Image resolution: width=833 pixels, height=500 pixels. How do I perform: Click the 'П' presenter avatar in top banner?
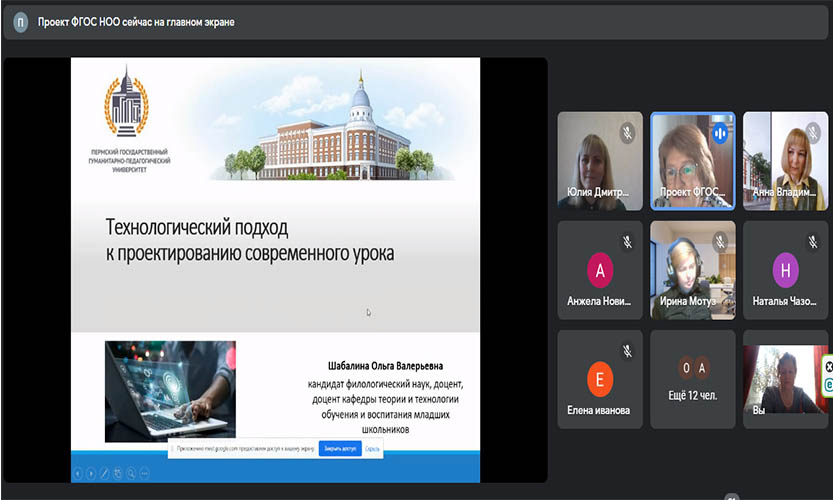pyautogui.click(x=21, y=22)
